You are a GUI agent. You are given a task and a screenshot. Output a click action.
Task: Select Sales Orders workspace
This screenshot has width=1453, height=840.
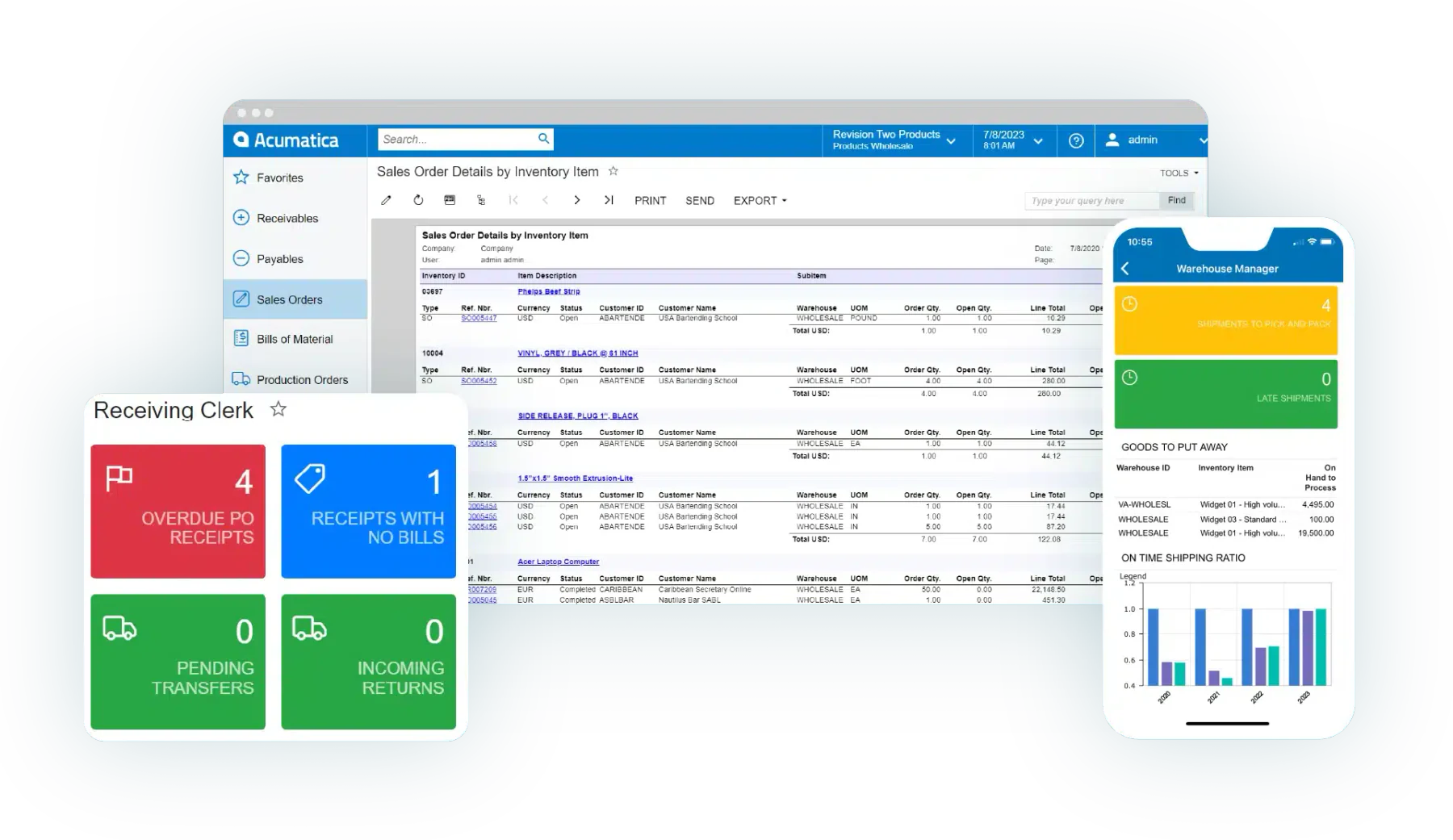point(295,299)
